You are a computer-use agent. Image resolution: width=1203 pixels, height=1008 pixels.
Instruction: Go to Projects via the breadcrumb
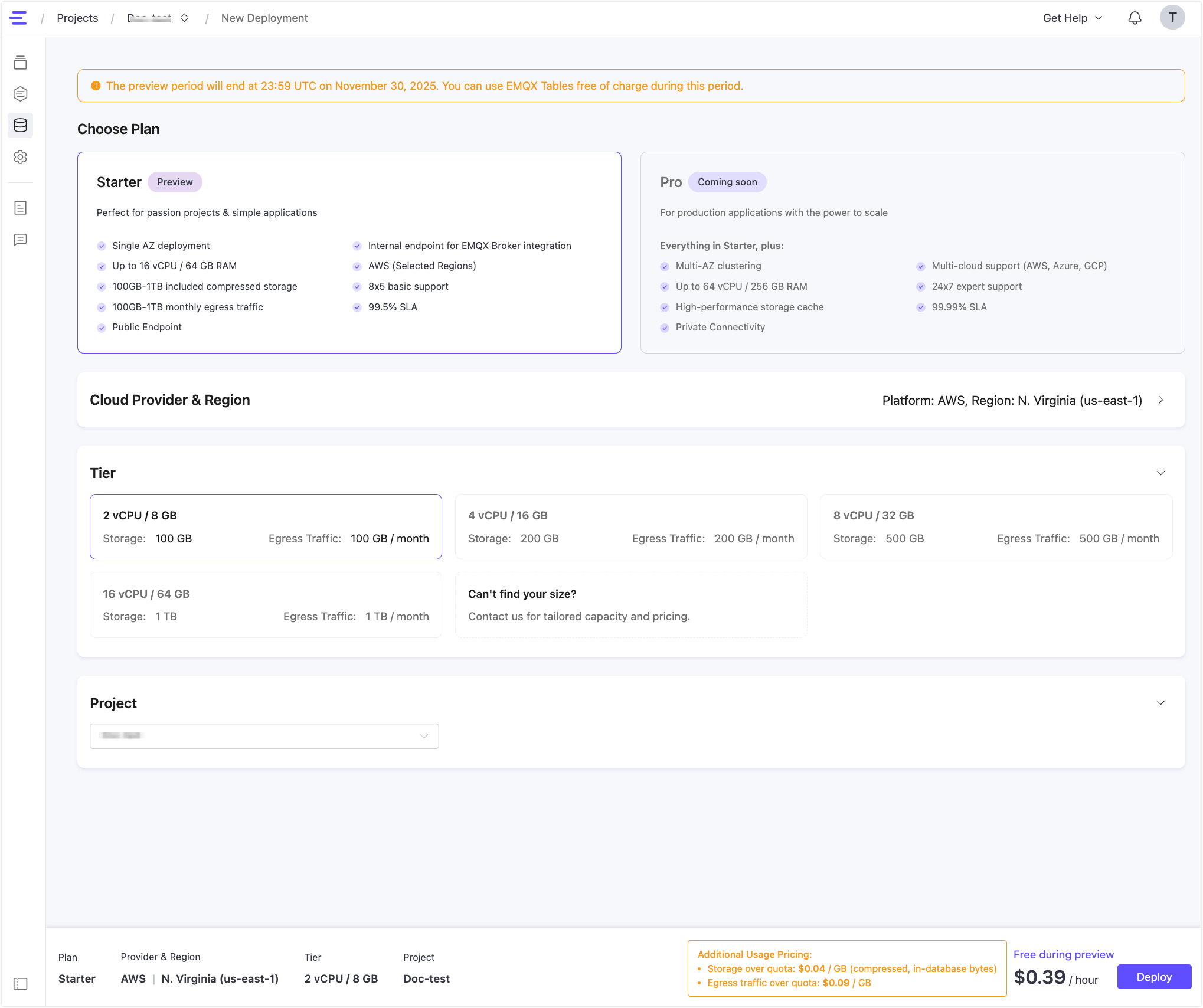pos(77,18)
